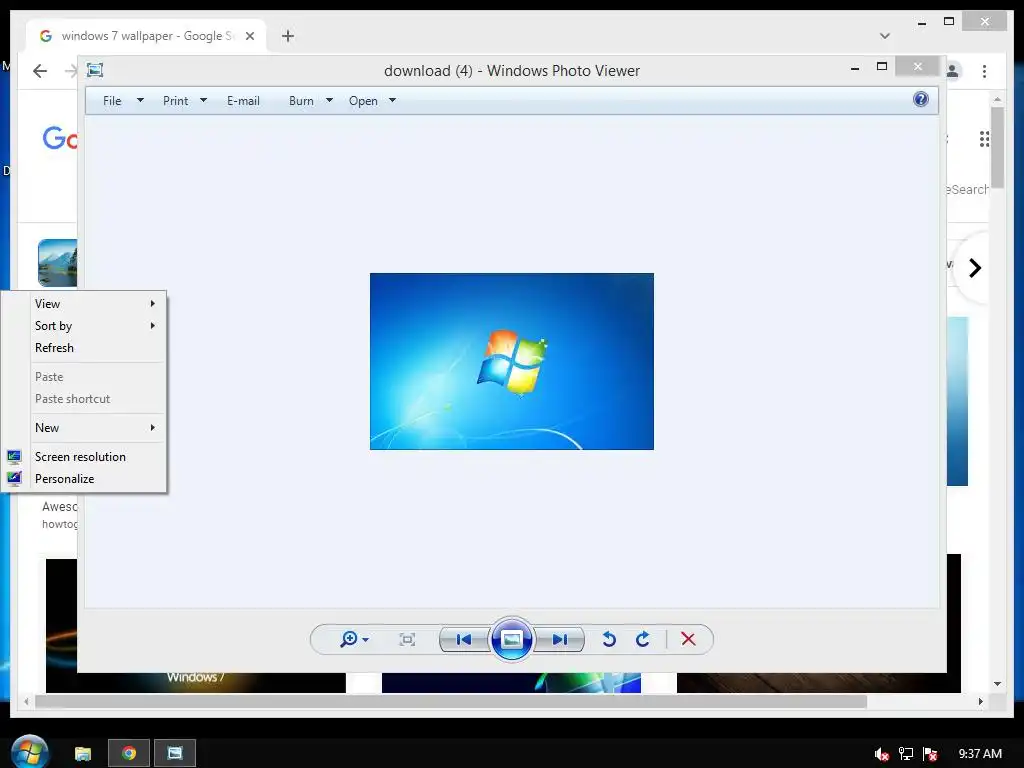Open the File menu in Photo Viewer

point(112,101)
